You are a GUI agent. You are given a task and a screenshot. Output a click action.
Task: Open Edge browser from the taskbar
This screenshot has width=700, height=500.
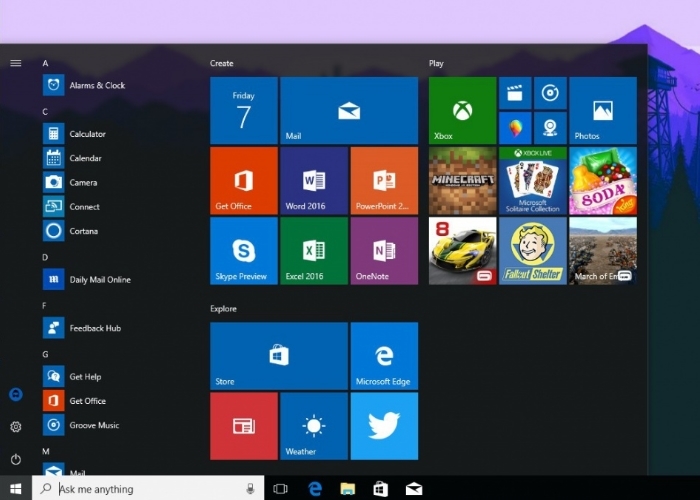click(x=315, y=489)
